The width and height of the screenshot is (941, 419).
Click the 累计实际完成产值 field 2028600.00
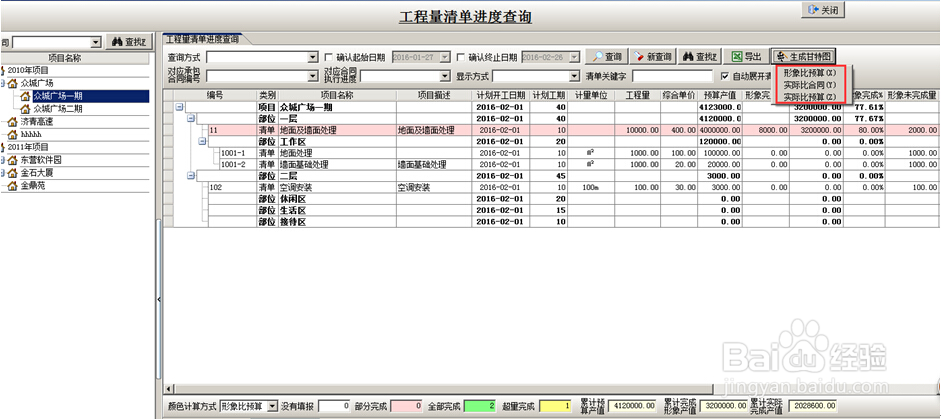813,406
